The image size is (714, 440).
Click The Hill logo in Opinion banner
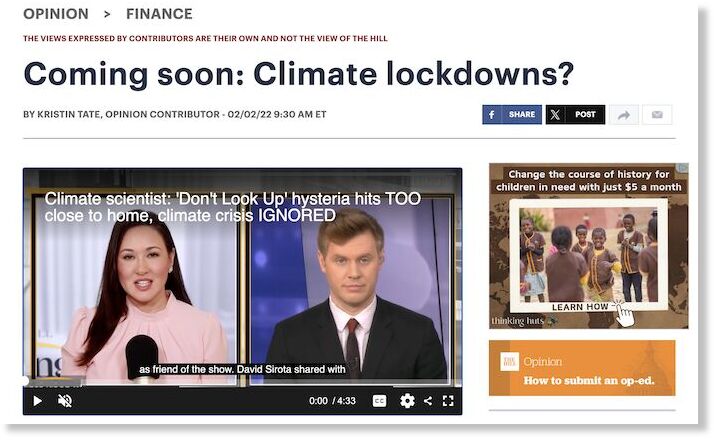click(x=509, y=362)
